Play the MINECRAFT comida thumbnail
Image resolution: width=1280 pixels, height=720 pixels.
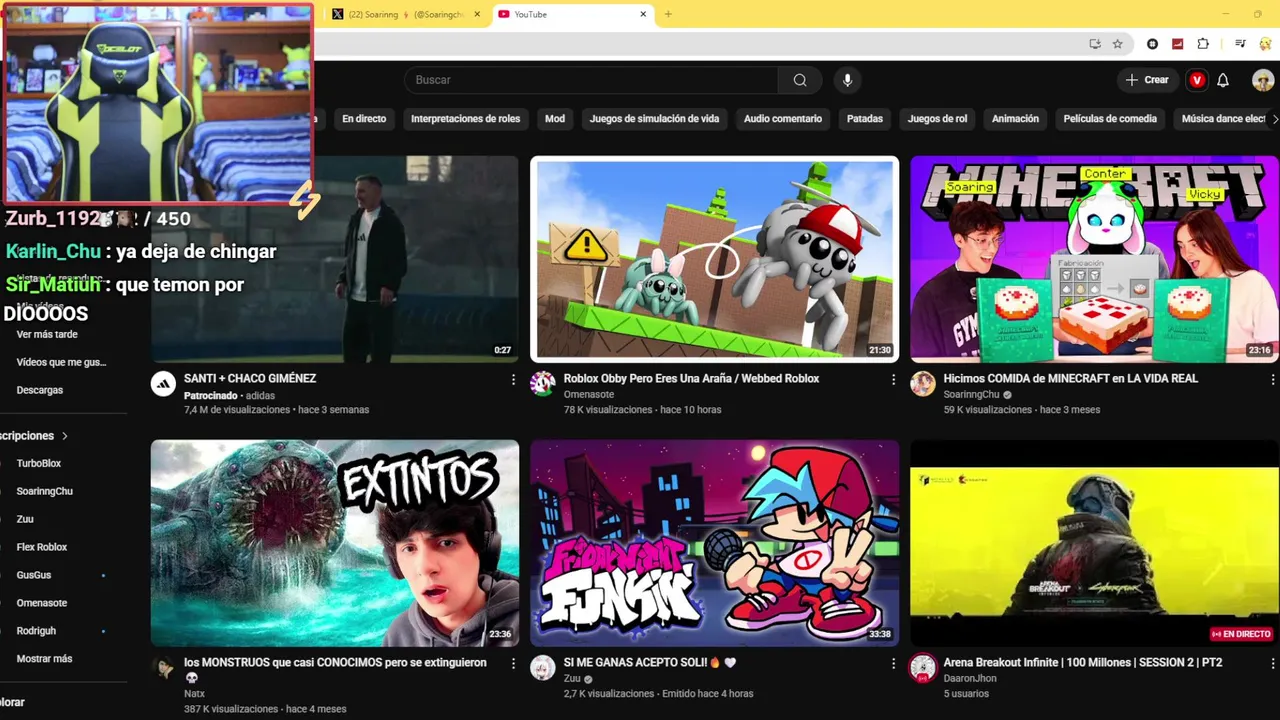pos(1095,259)
